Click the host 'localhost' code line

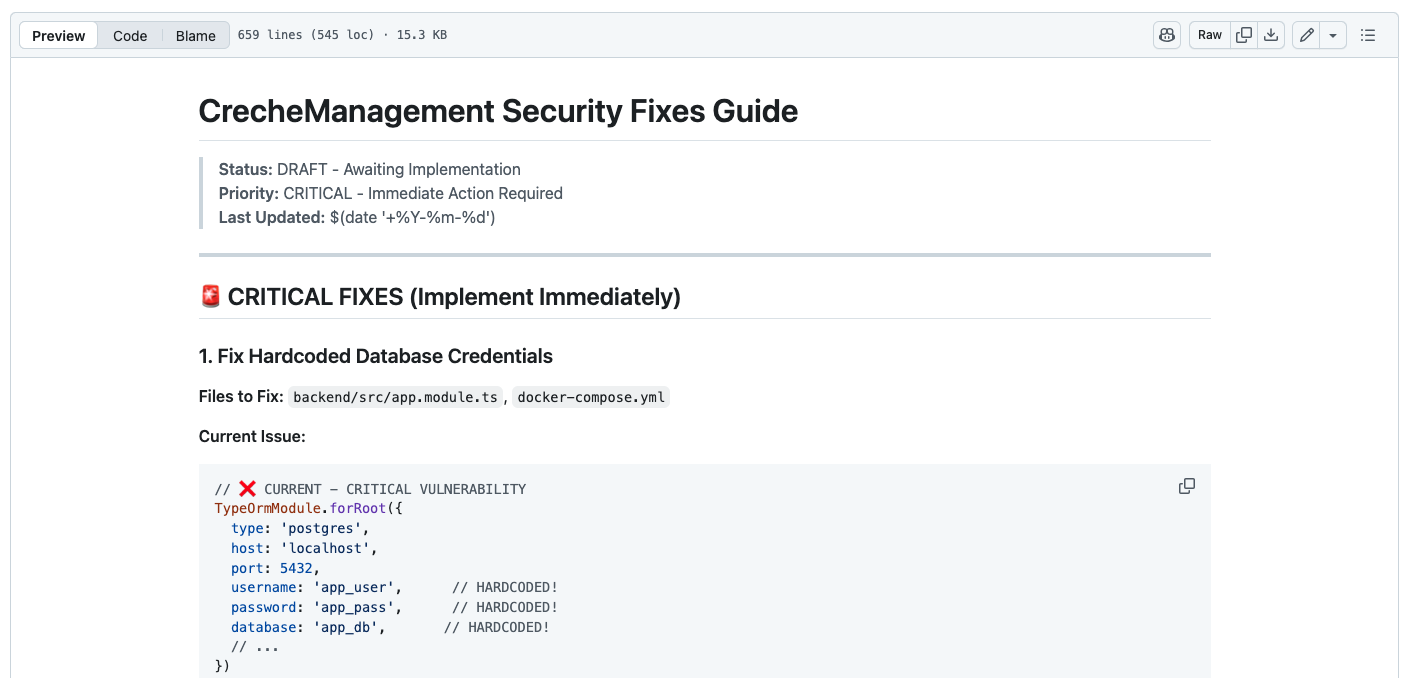tap(304, 548)
